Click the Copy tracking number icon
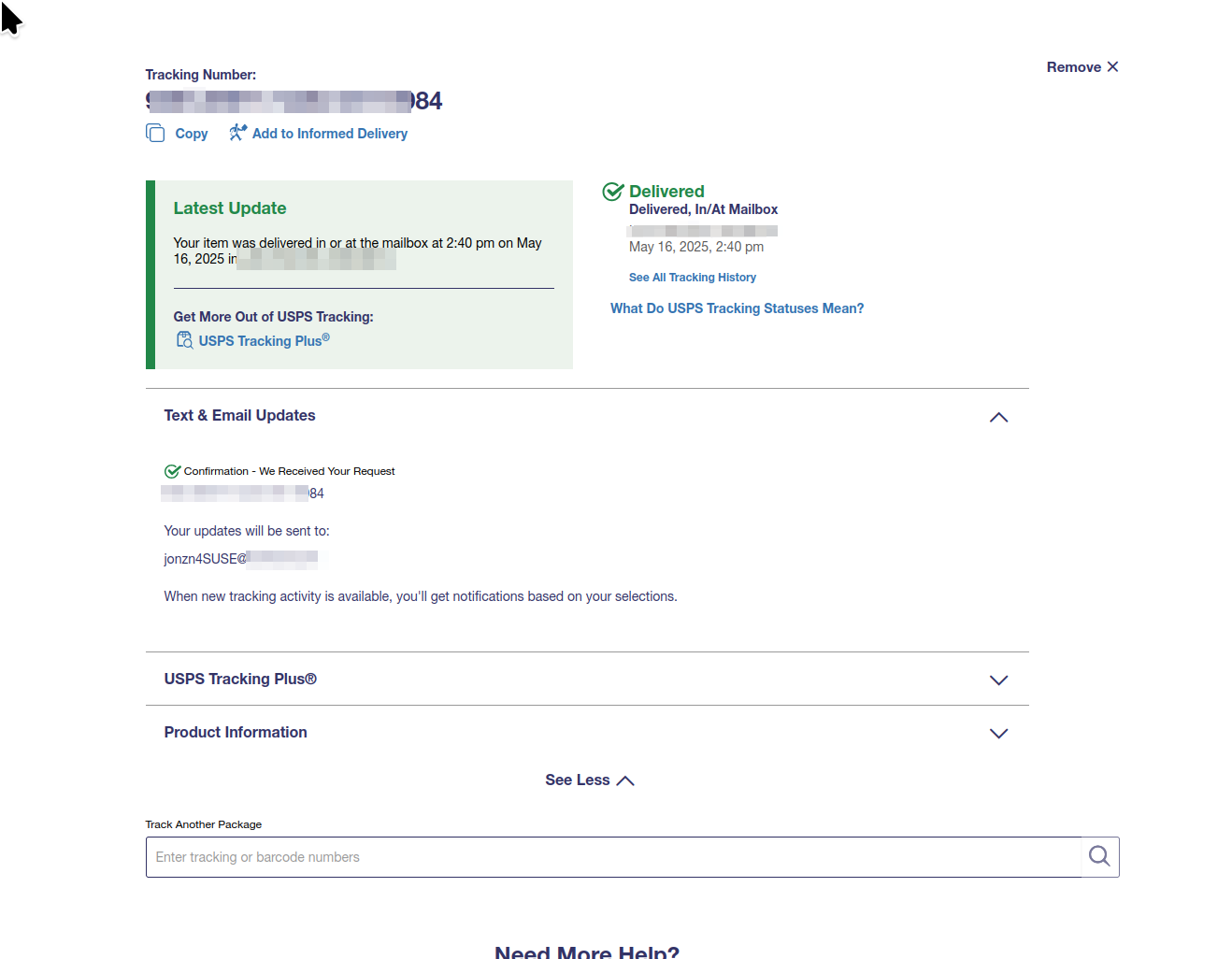This screenshot has height=959, width=1232. click(155, 133)
